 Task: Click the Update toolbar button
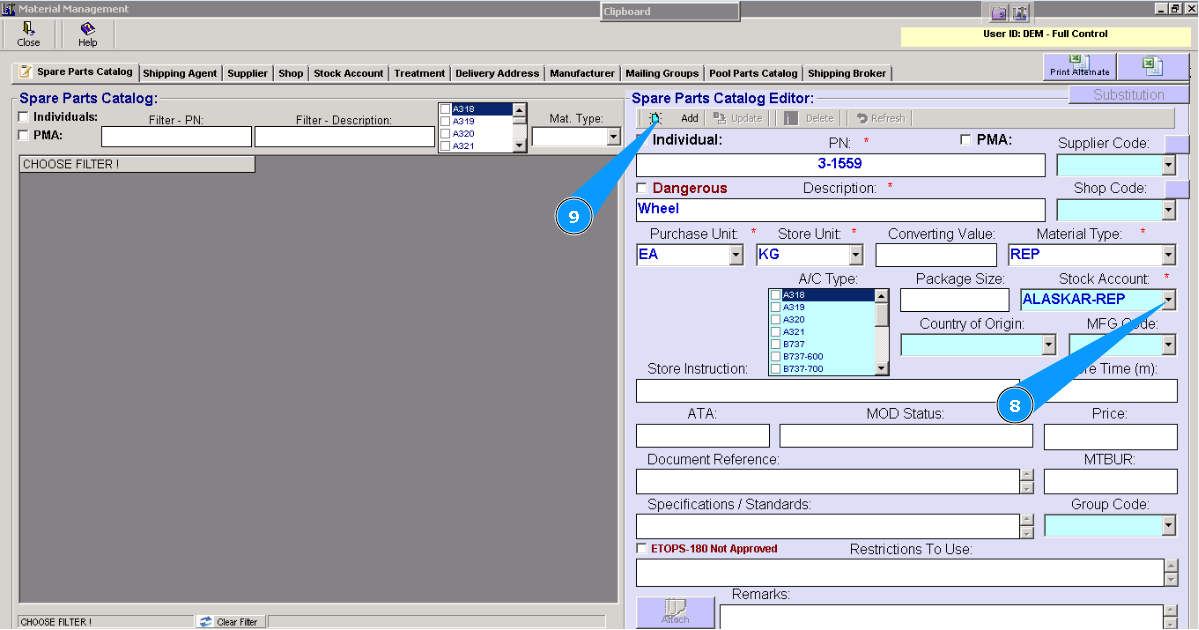[x=738, y=119]
